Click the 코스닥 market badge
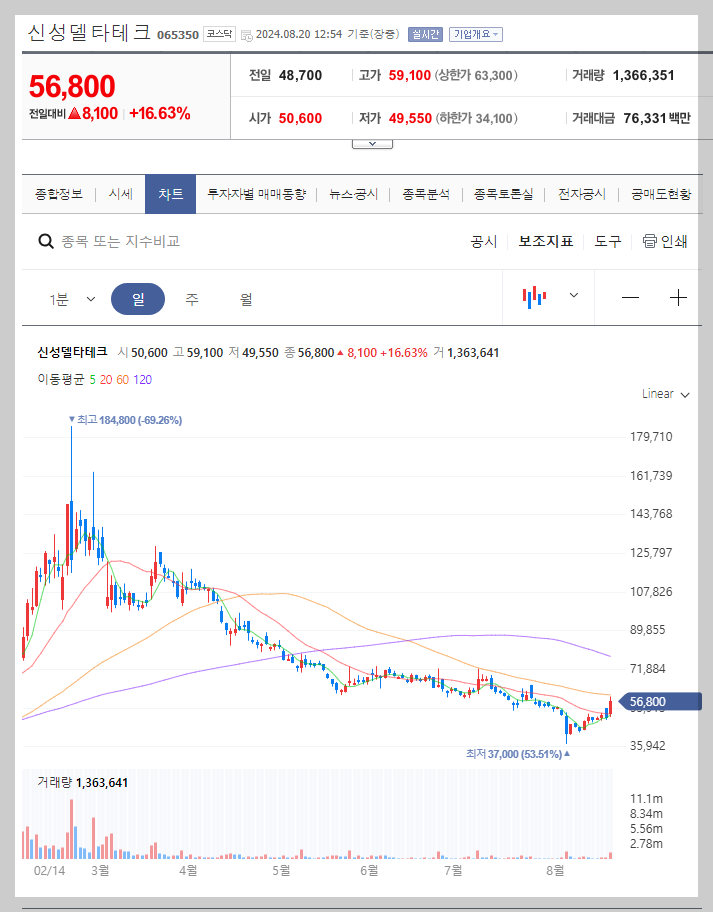Screen dimensions: 713x912 (x=219, y=34)
